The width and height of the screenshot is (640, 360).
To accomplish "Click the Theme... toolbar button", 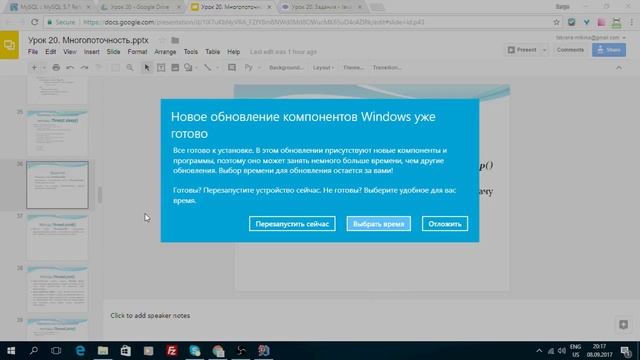I will (353, 67).
